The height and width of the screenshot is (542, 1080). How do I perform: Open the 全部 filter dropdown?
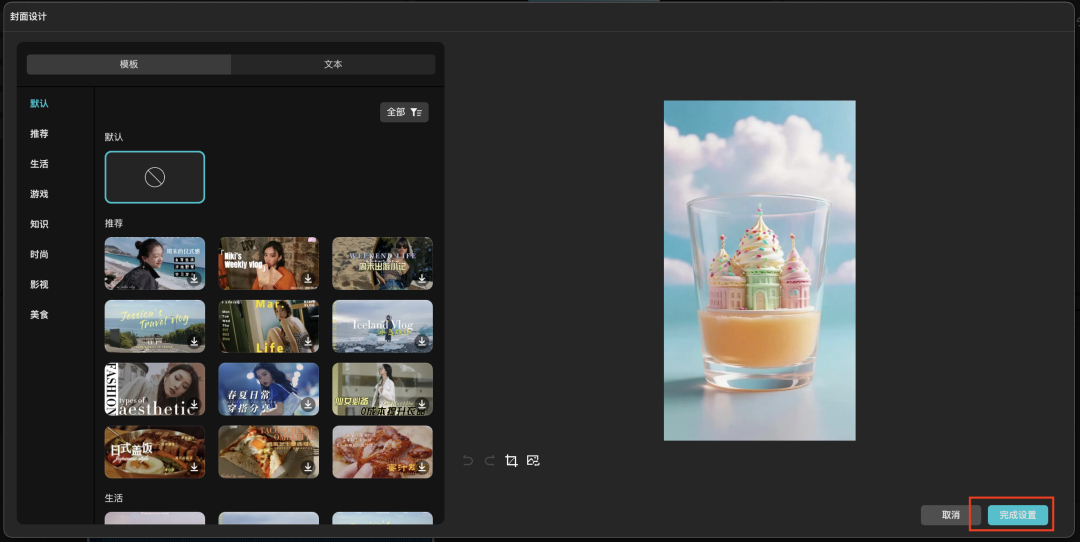pyautogui.click(x=404, y=112)
